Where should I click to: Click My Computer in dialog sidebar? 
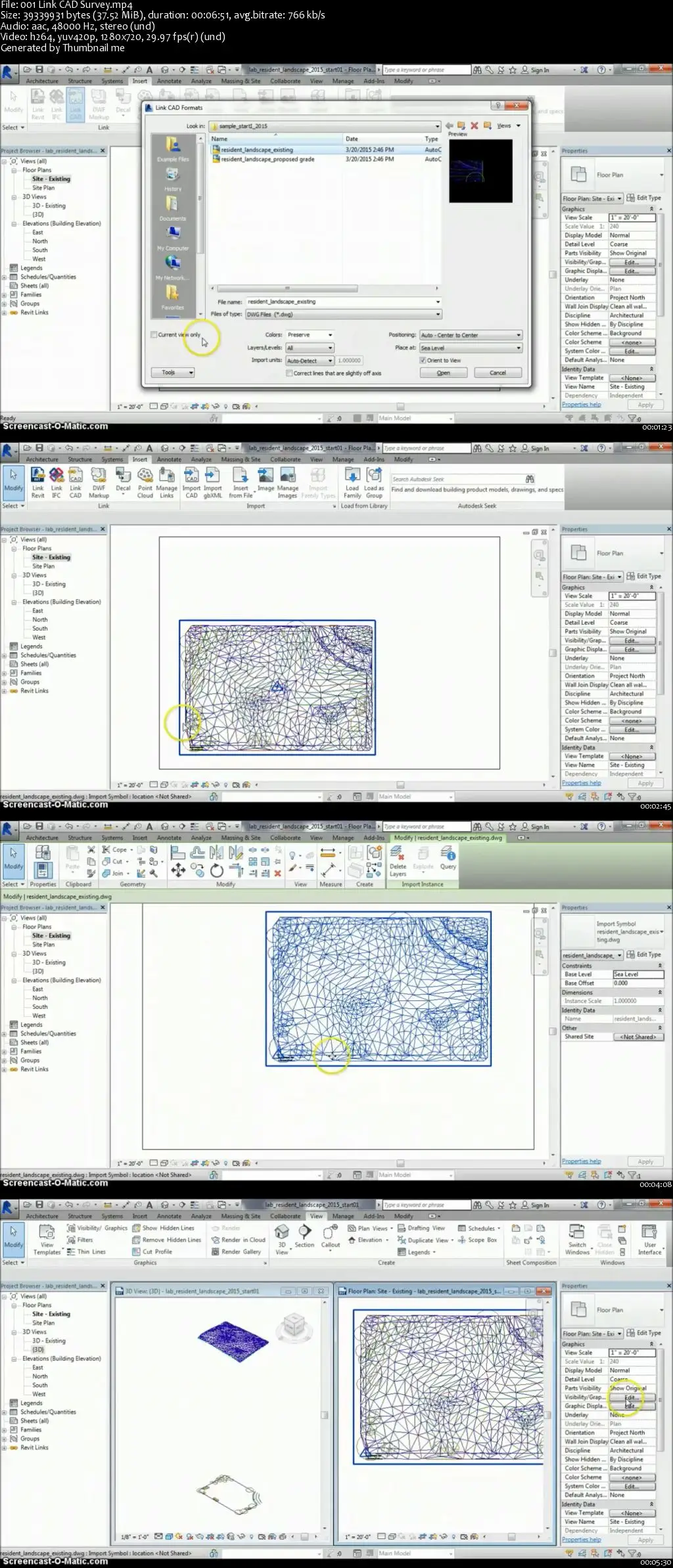pos(173,238)
